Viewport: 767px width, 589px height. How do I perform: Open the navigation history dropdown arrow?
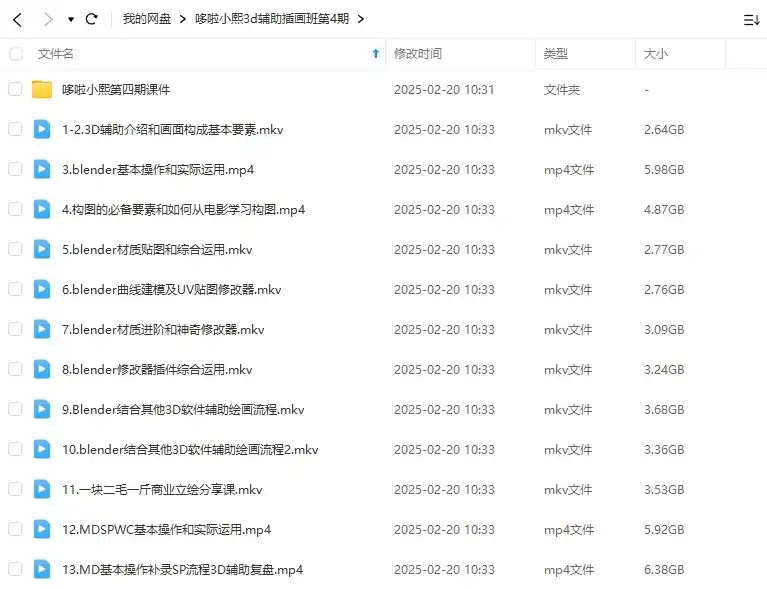[x=71, y=20]
